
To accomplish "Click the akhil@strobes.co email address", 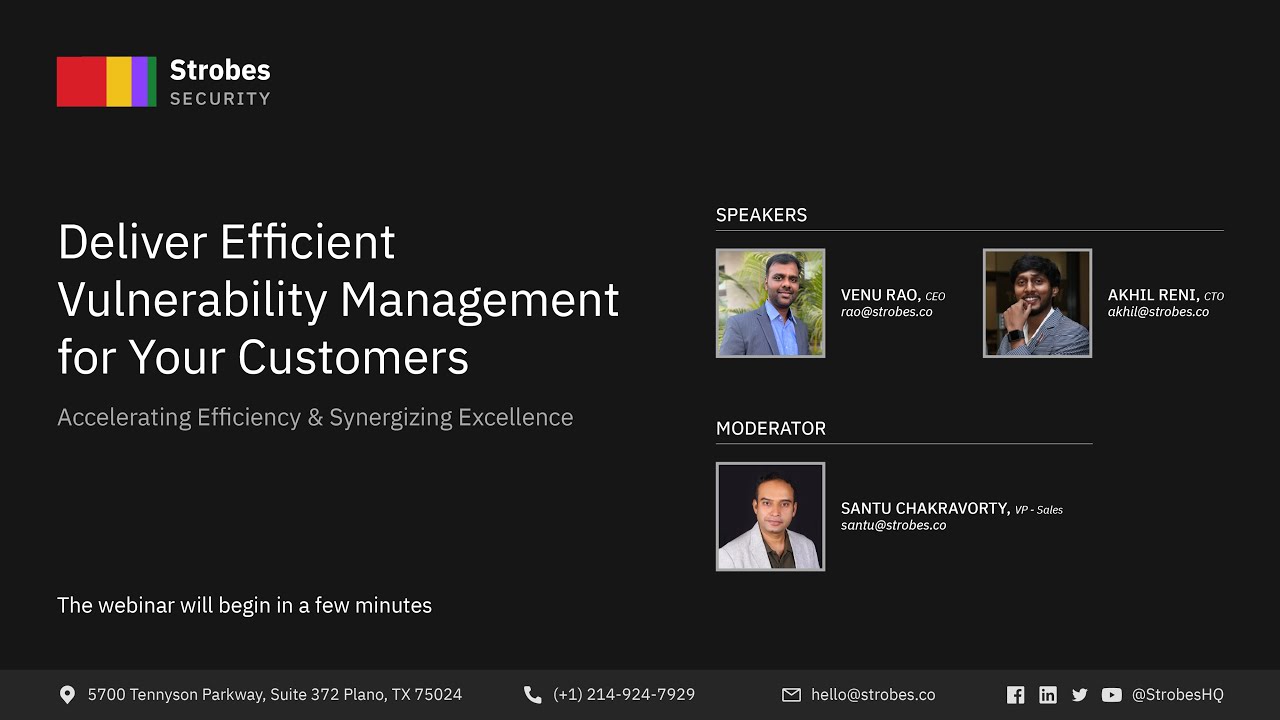I will 1158,312.
